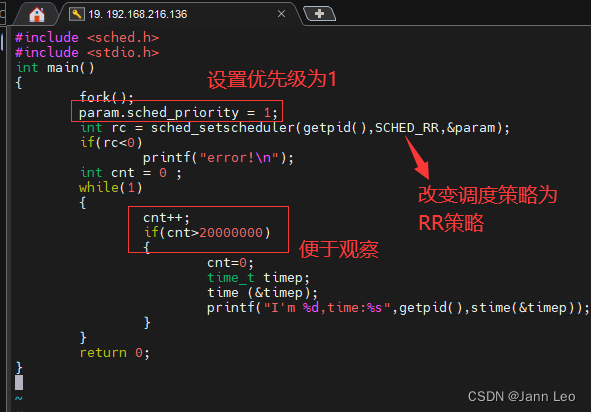Click the terminal cursor block below code

(x=19, y=383)
